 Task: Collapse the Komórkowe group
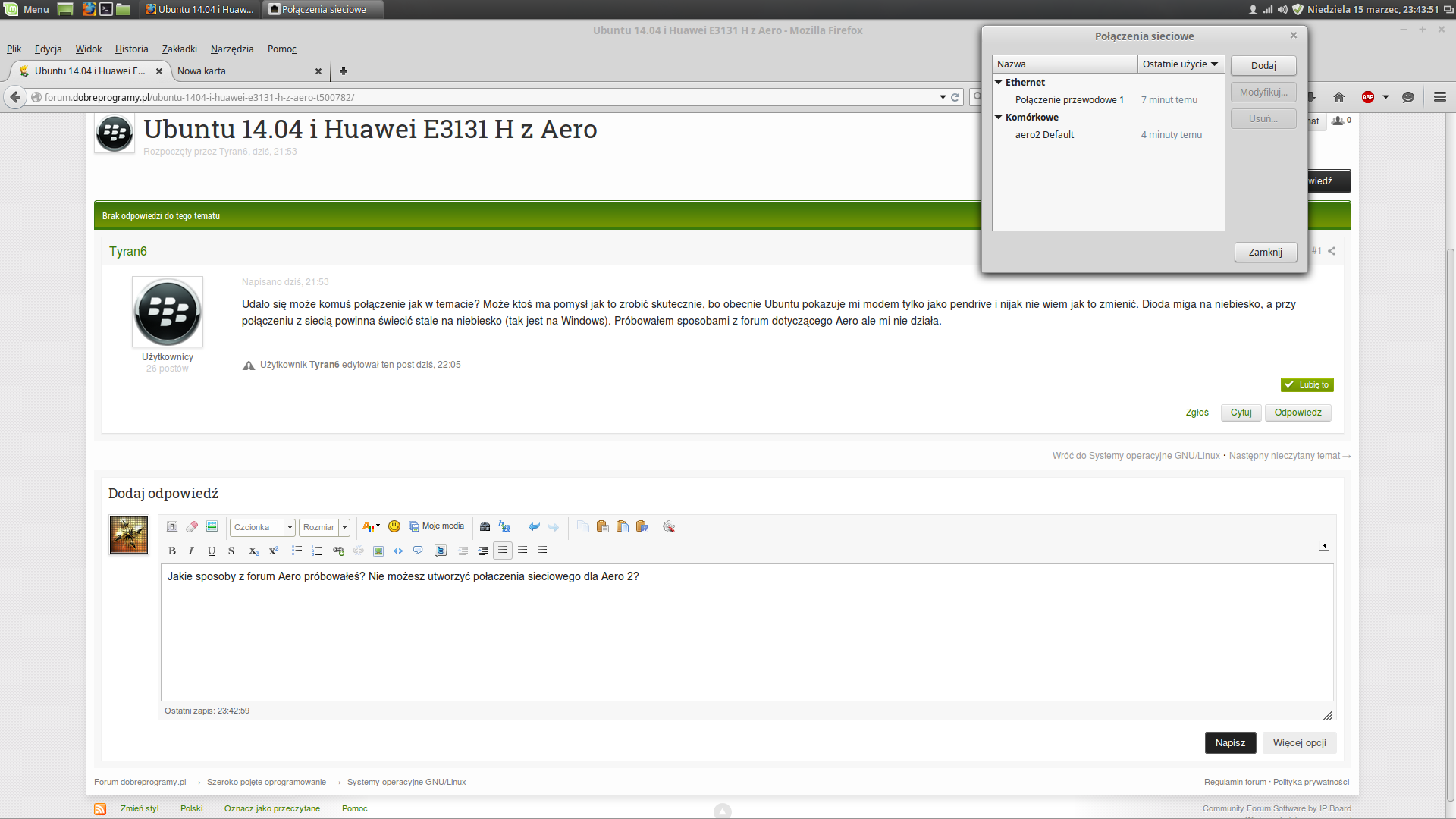999,118
